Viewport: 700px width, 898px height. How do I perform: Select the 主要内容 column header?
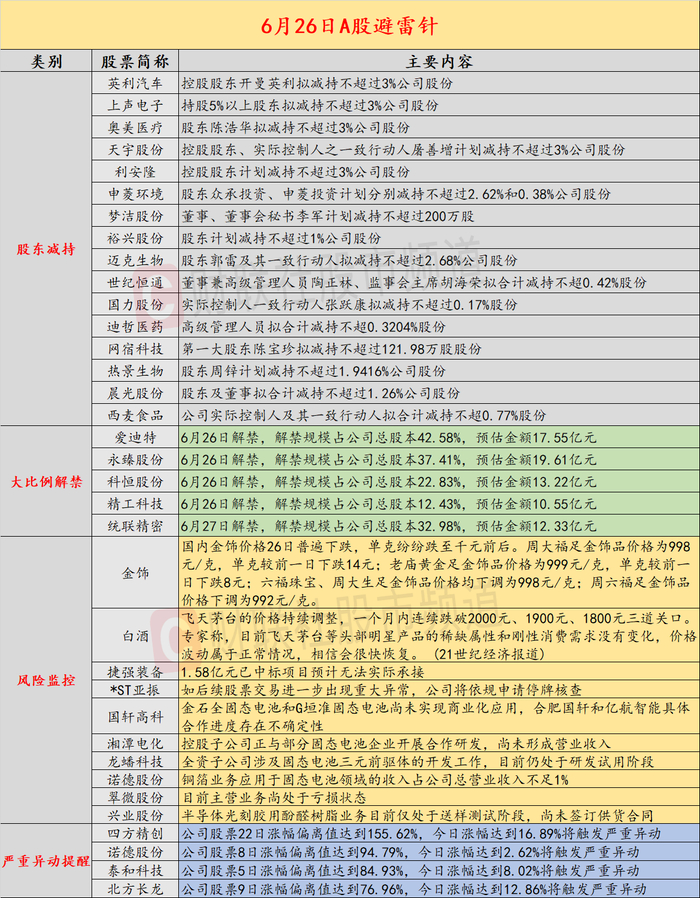tap(439, 61)
